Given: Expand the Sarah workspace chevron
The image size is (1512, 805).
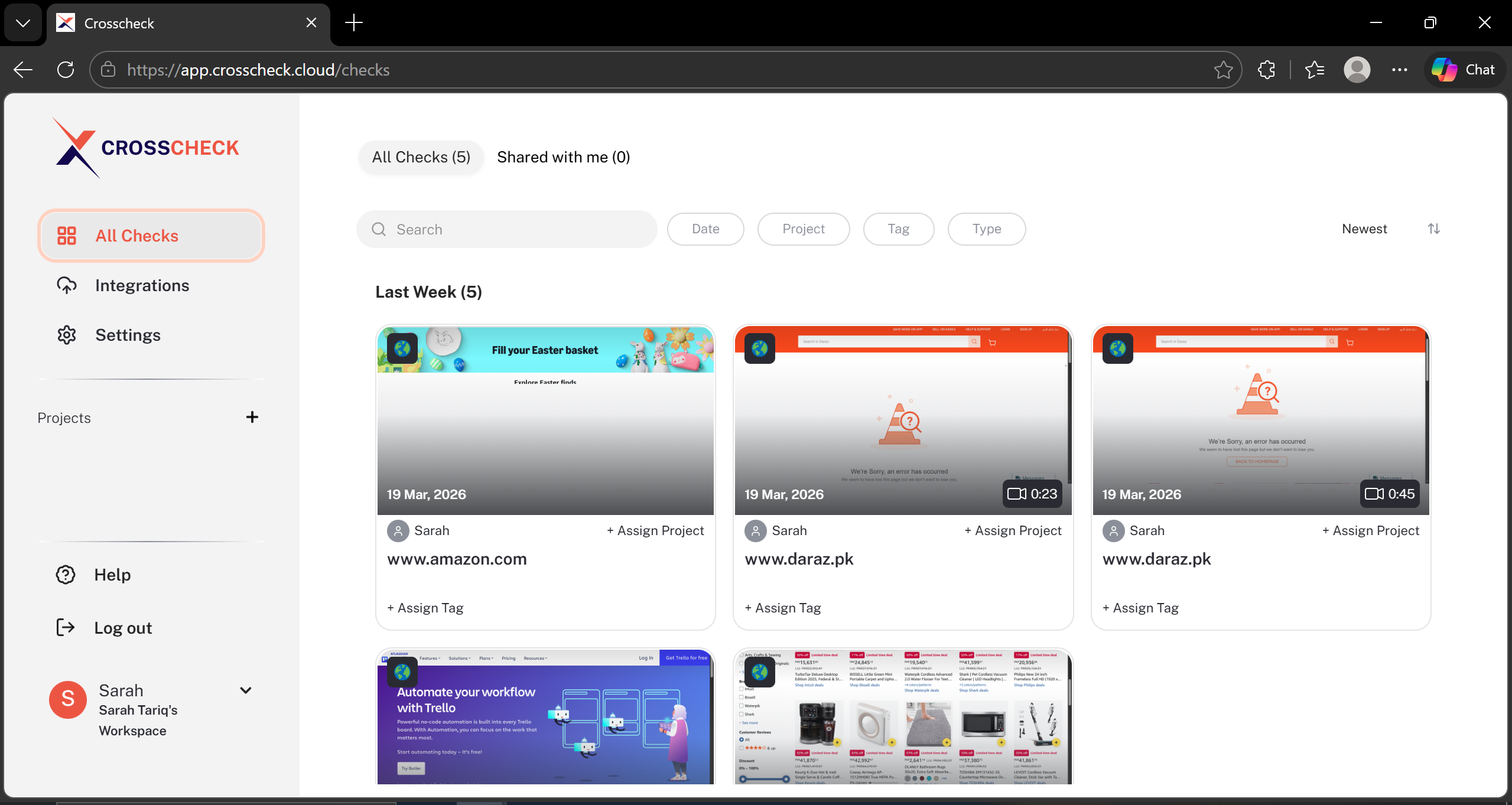Looking at the screenshot, I should 246,690.
